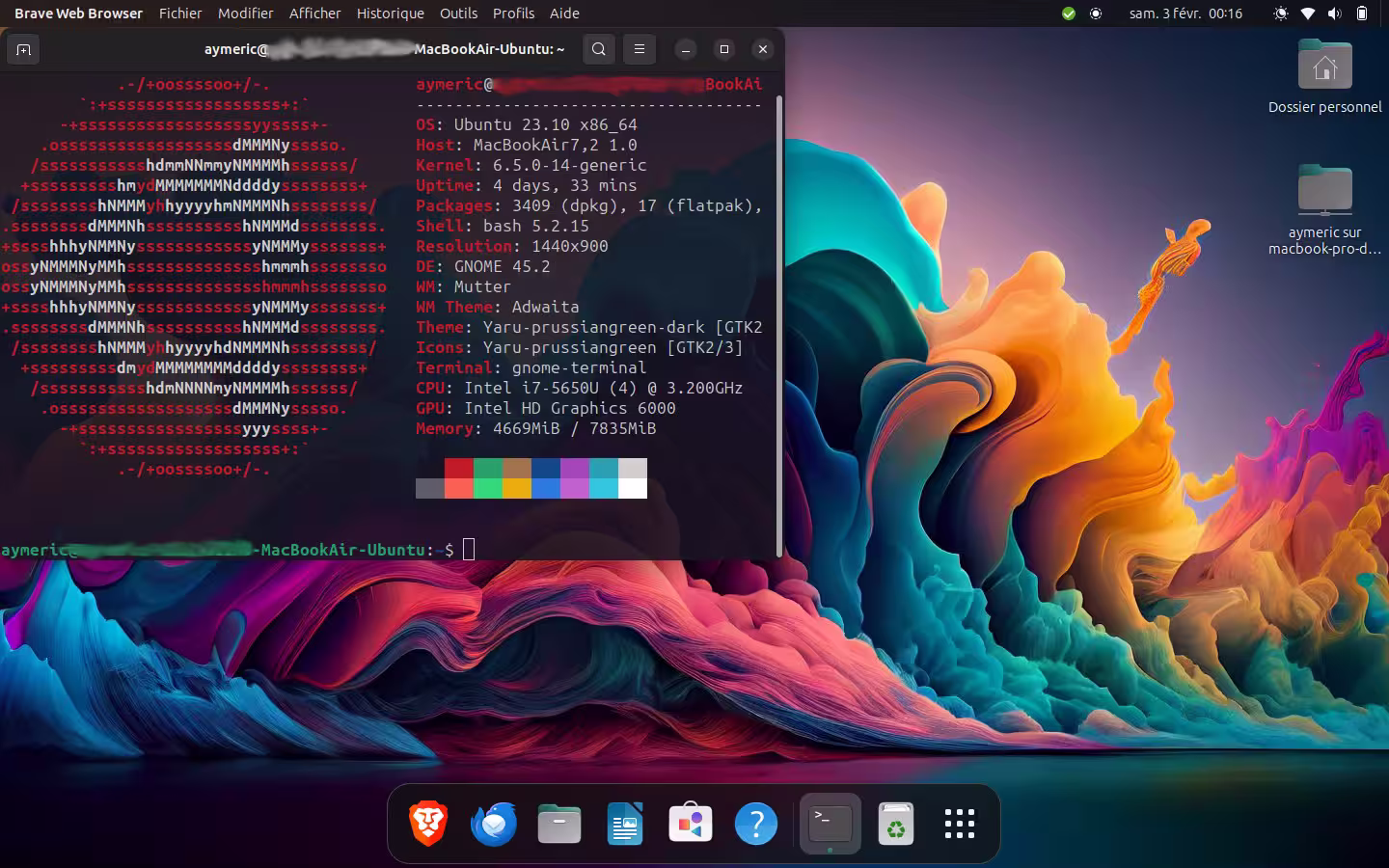Minimize the terminal window
The height and width of the screenshot is (868, 1389).
coord(686,49)
